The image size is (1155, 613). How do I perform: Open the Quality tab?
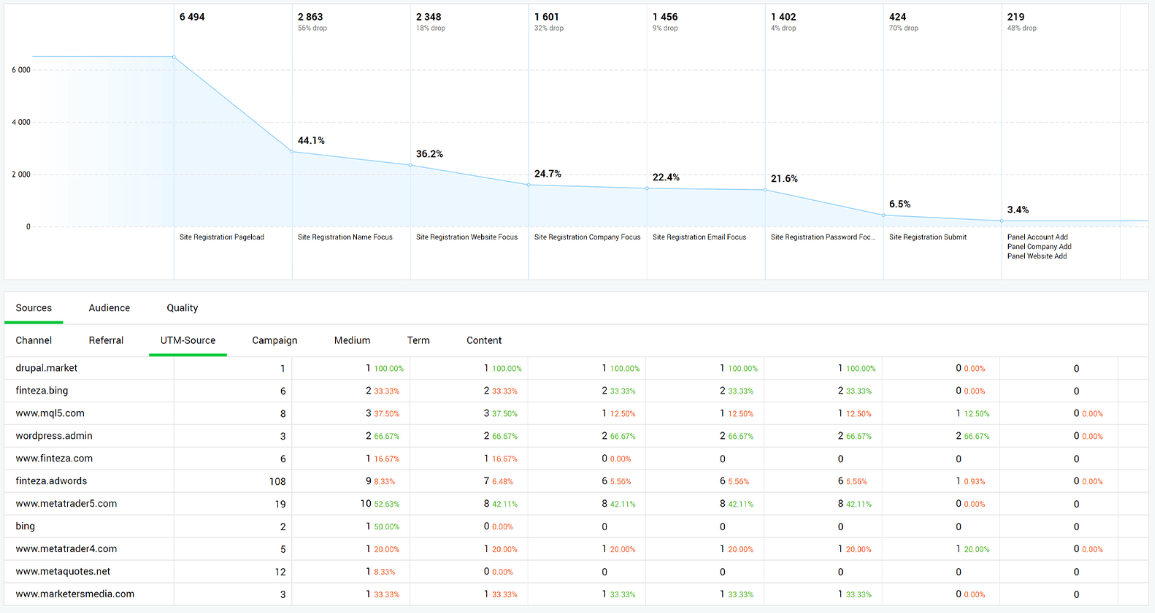[x=181, y=308]
